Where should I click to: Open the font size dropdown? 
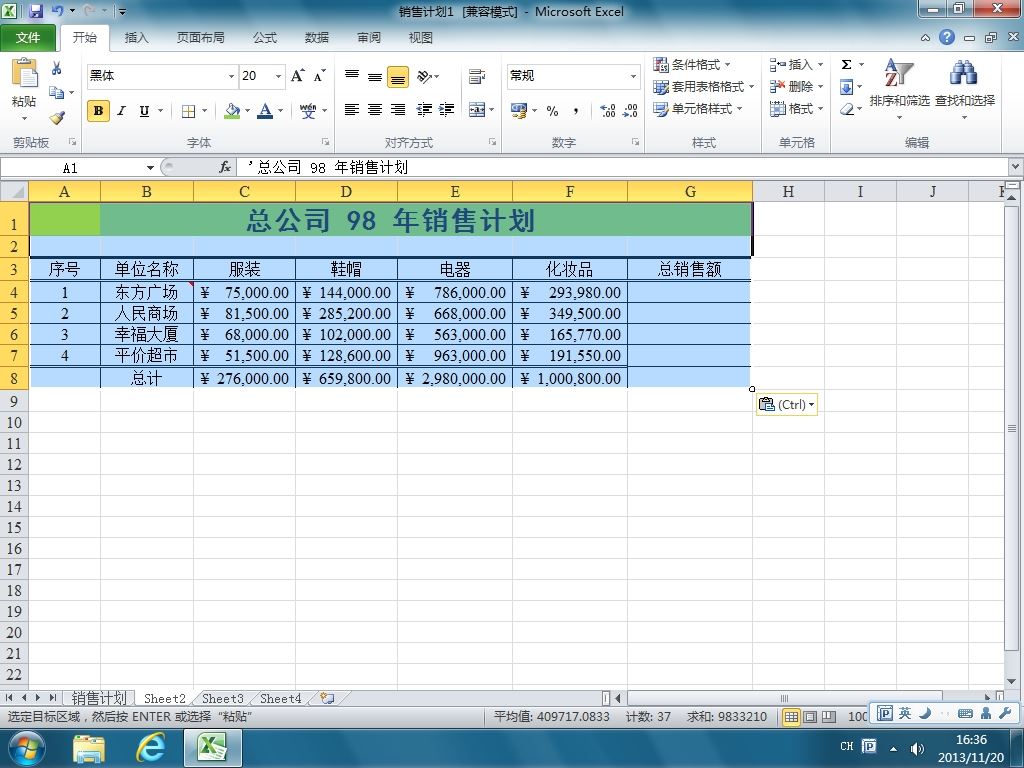[278, 76]
